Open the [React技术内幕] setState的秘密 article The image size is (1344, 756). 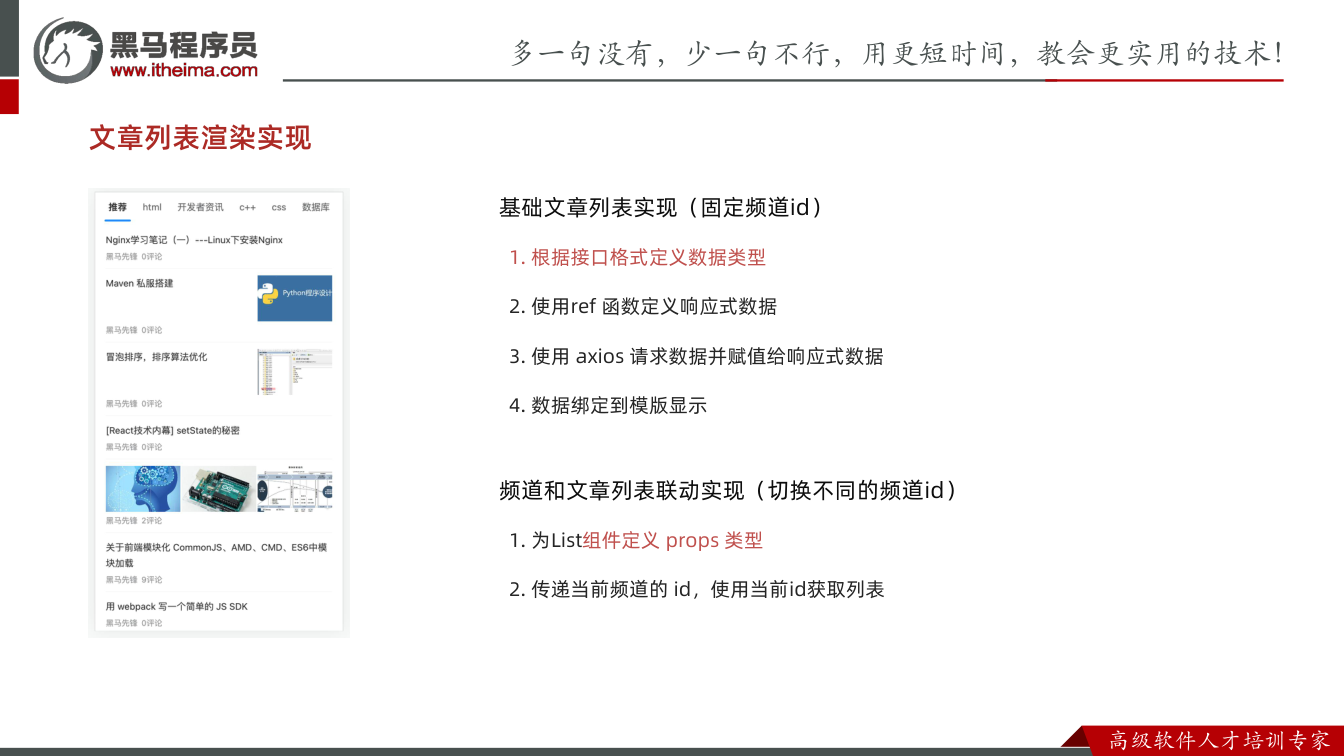pyautogui.click(x=172, y=430)
